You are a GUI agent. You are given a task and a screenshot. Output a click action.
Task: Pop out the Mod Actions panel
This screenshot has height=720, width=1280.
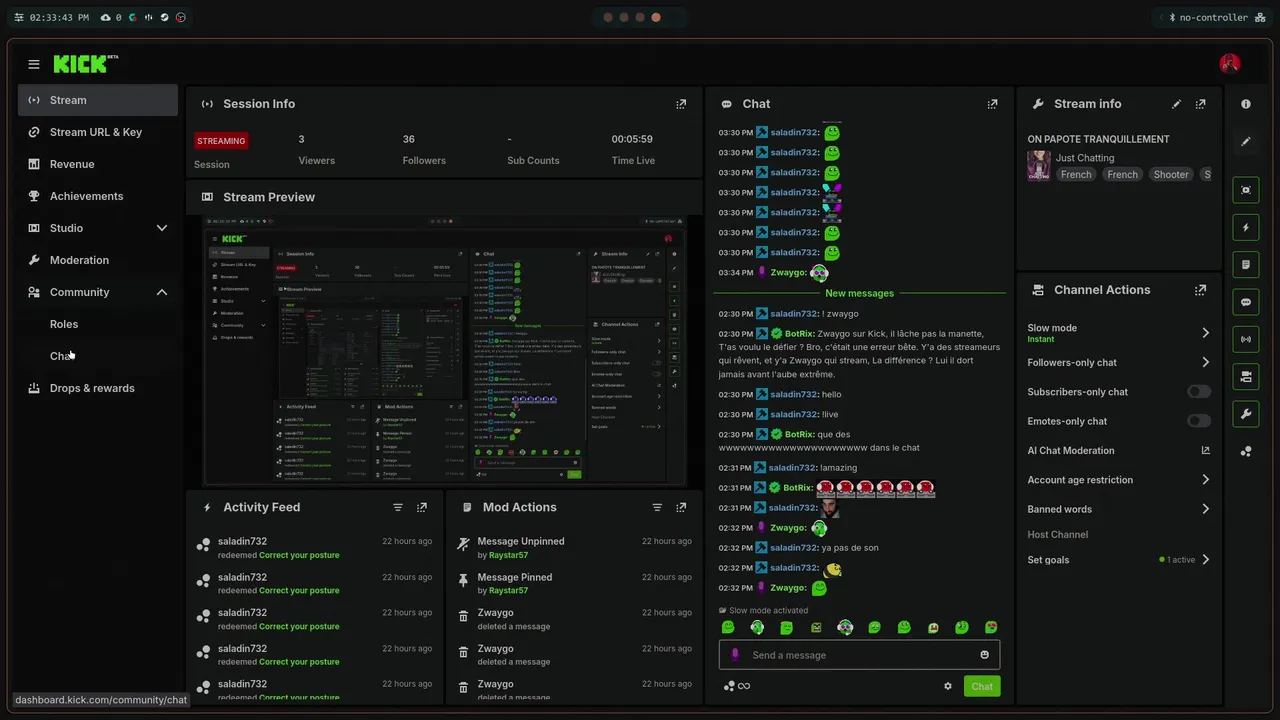click(681, 507)
